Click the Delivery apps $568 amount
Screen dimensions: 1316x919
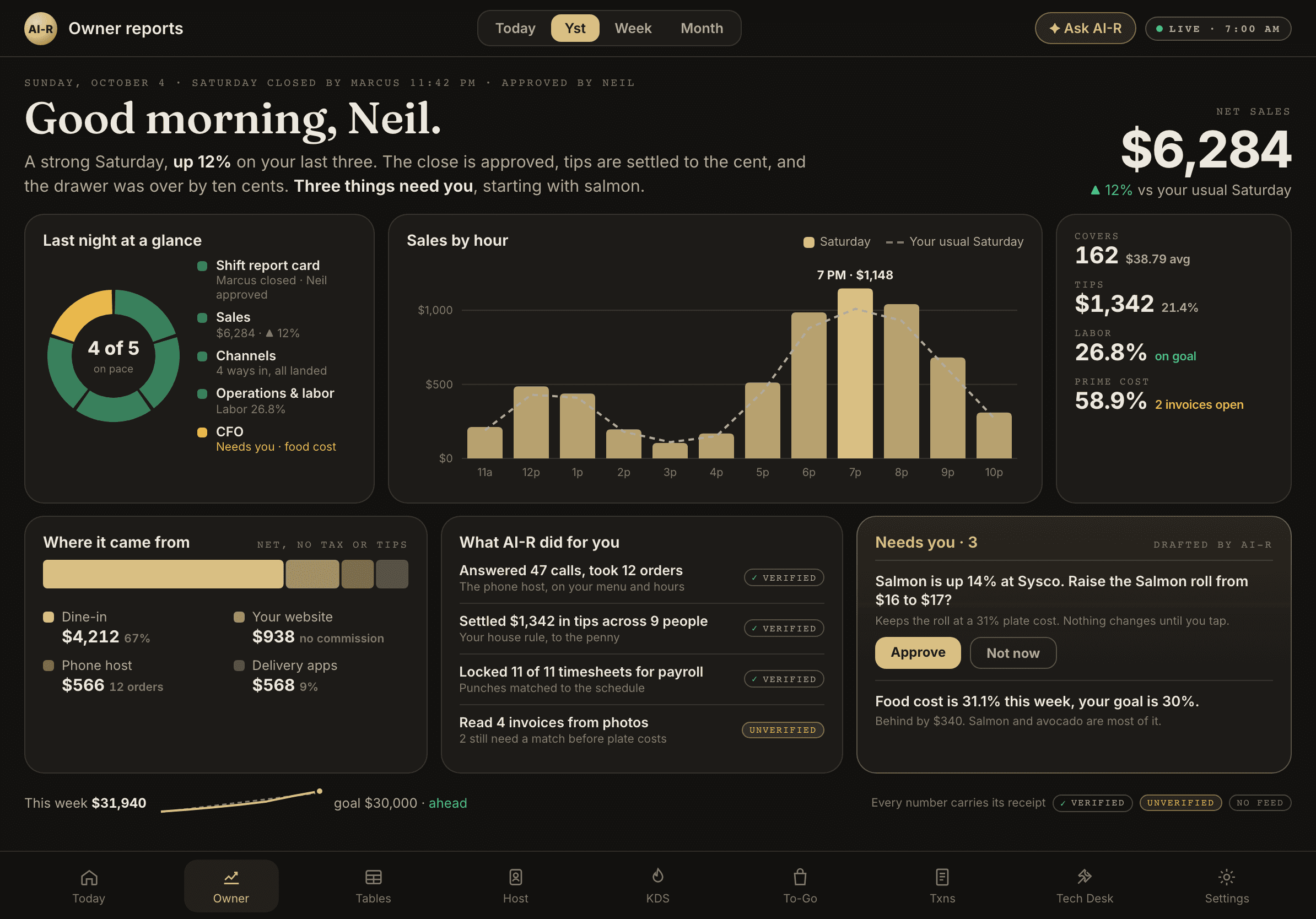point(273,685)
